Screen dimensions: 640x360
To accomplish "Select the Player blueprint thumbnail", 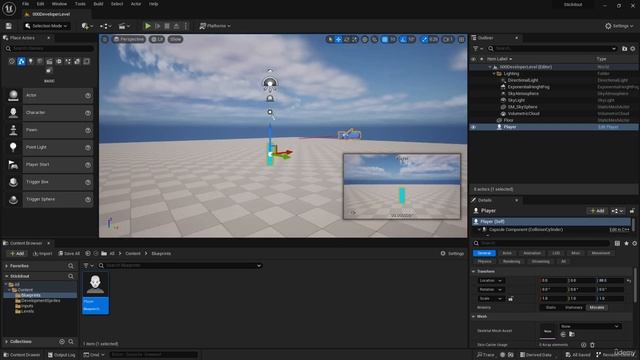I will tap(96, 293).
